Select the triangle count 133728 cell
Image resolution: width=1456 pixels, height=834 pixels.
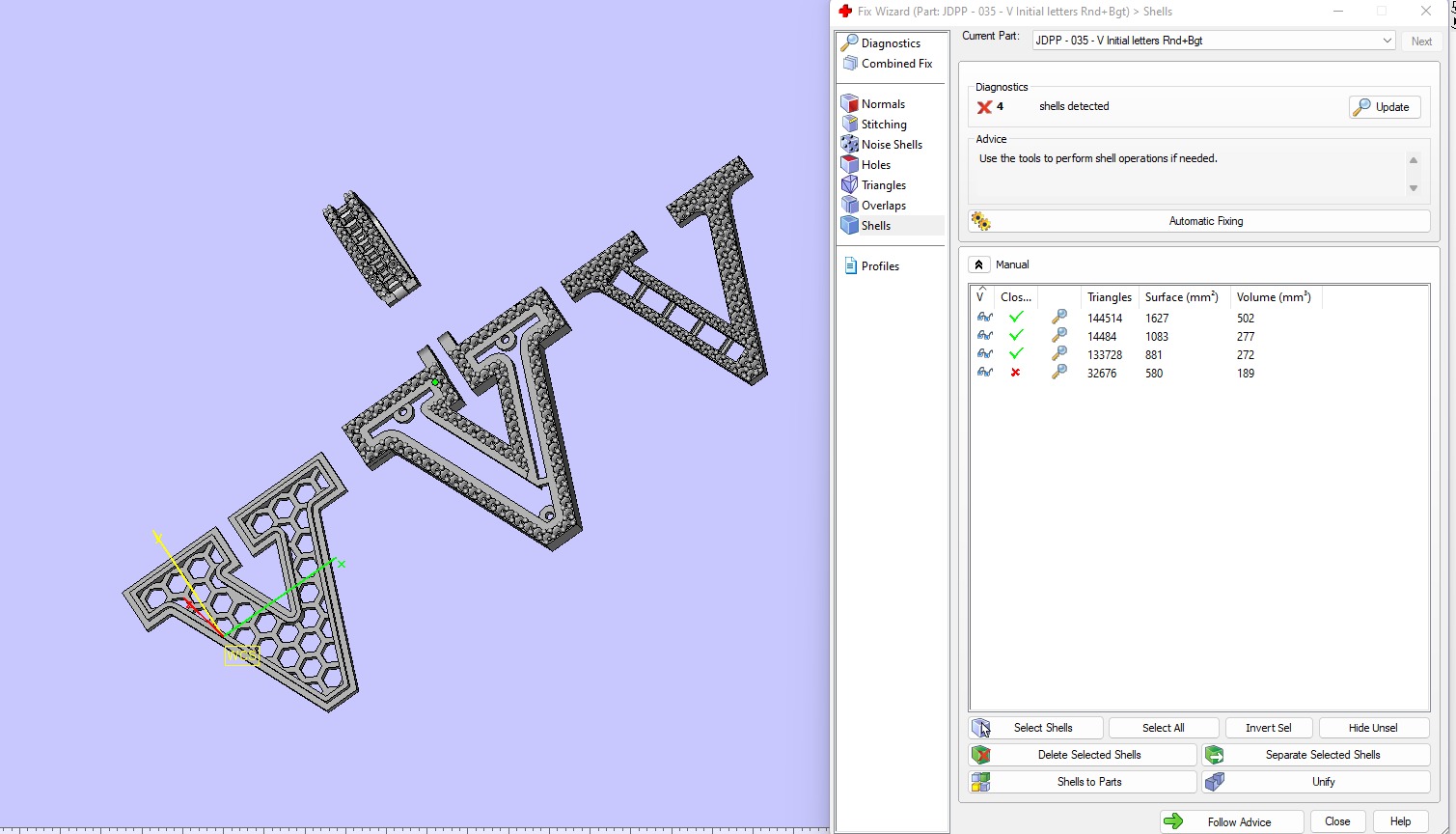(1105, 355)
